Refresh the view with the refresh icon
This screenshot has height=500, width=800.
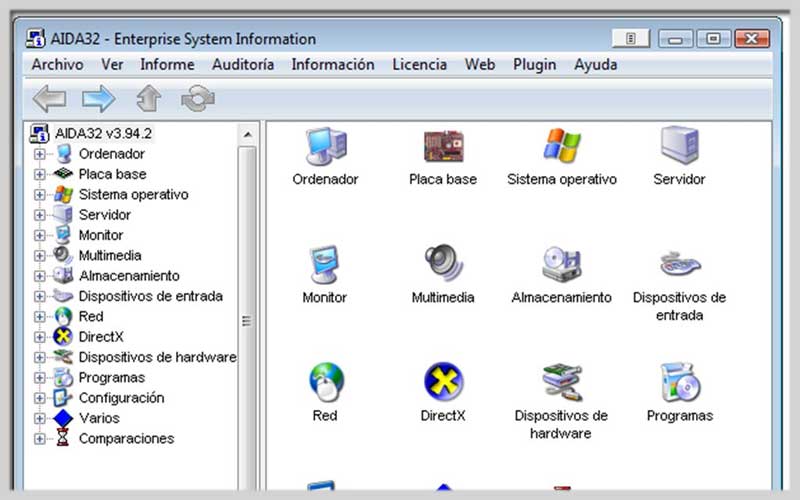coord(198,98)
